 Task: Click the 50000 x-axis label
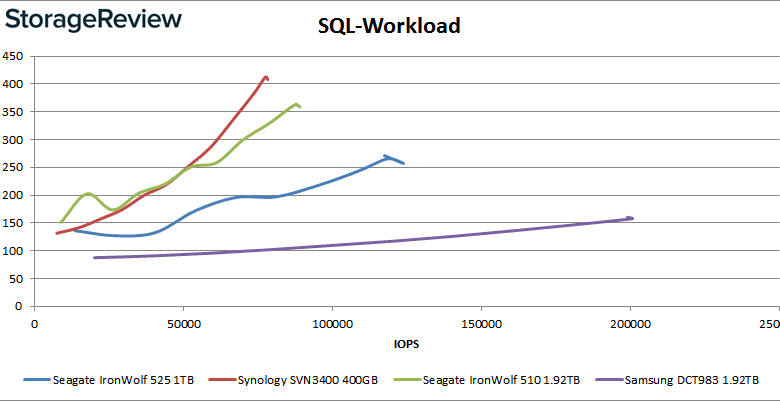point(184,324)
